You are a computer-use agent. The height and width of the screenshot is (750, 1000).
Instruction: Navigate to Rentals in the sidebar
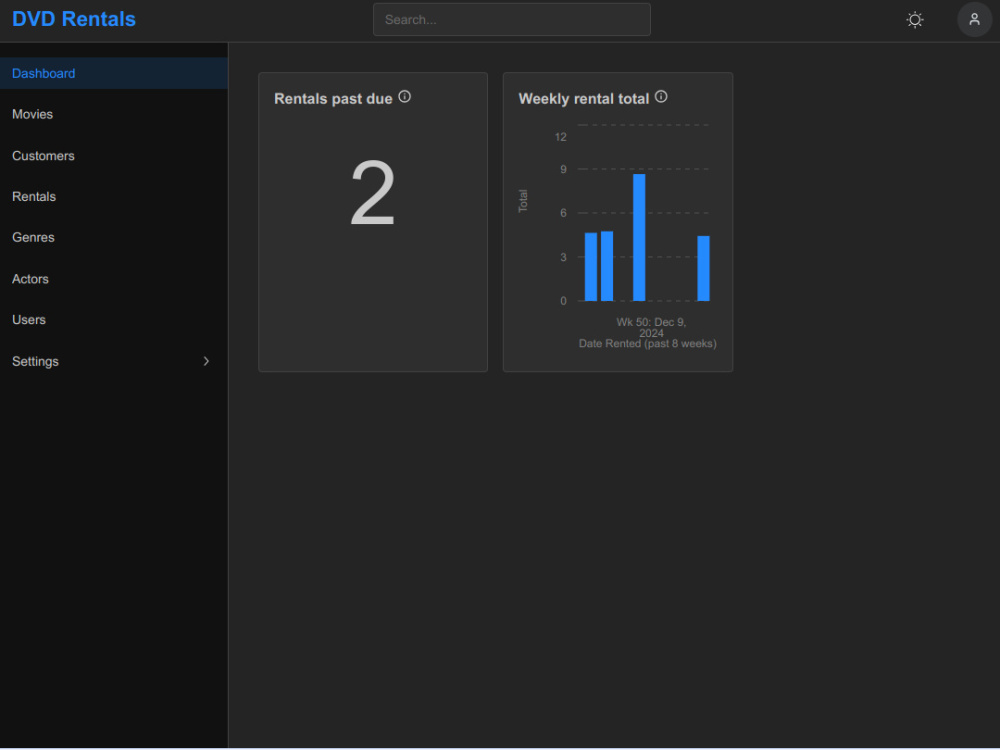pos(114,196)
